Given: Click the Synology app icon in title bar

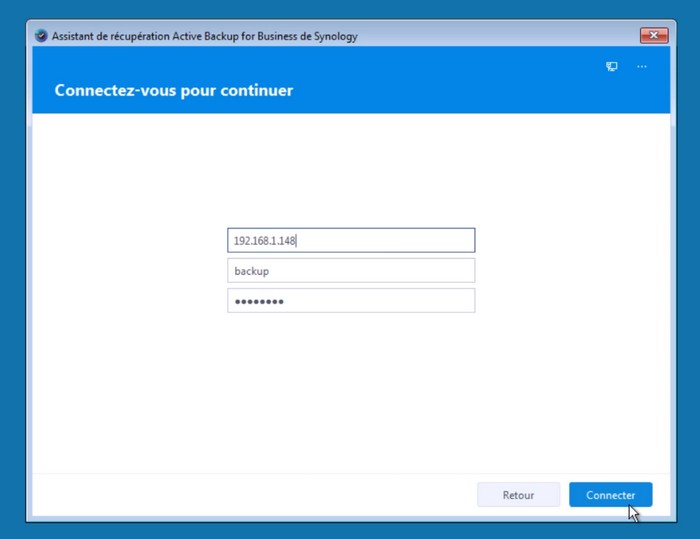Looking at the screenshot, I should point(41,36).
